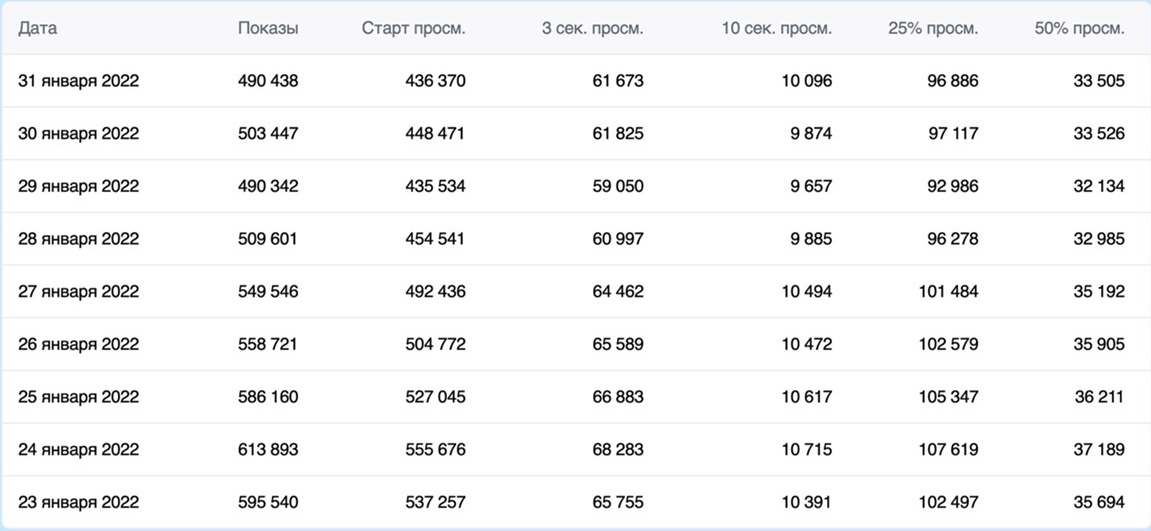Click the 50% просм. column header
Image resolution: width=1151 pixels, height=531 pixels.
(1079, 29)
